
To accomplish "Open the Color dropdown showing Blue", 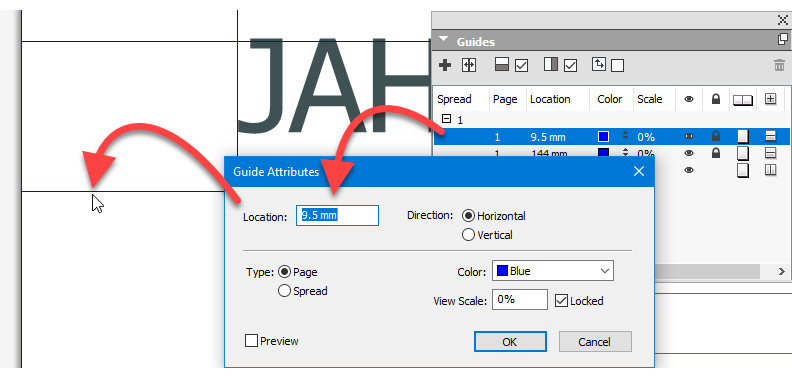I will pyautogui.click(x=553, y=271).
